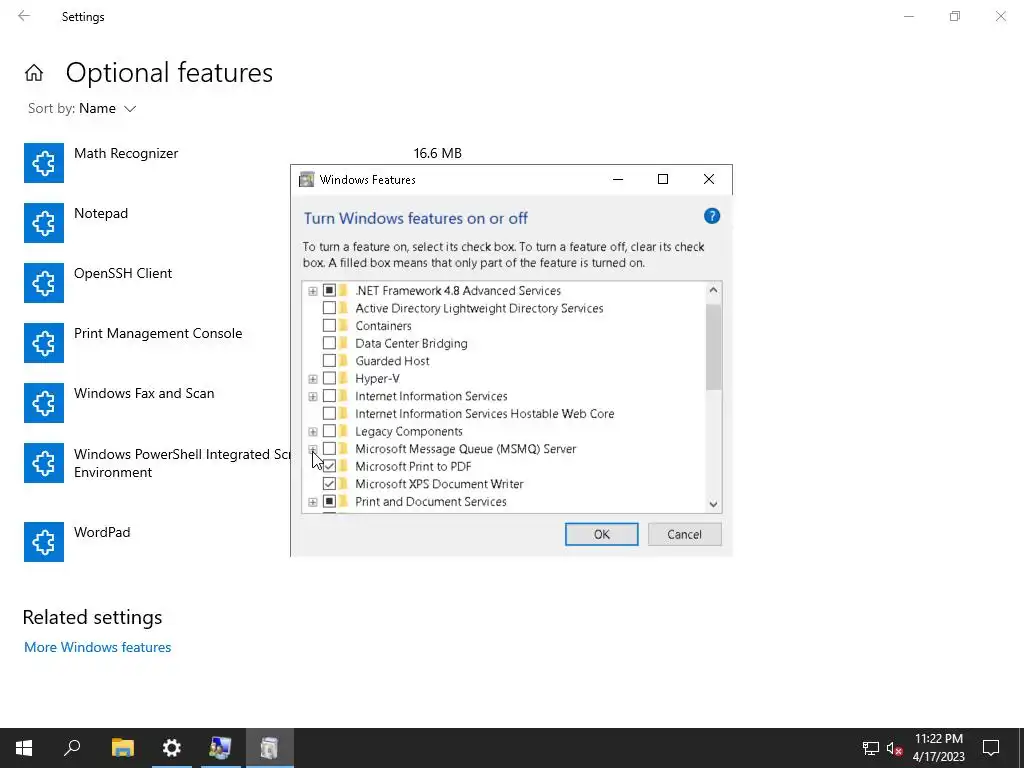The image size is (1024, 768).
Task: Check the Containers feature box
Action: tap(329, 325)
